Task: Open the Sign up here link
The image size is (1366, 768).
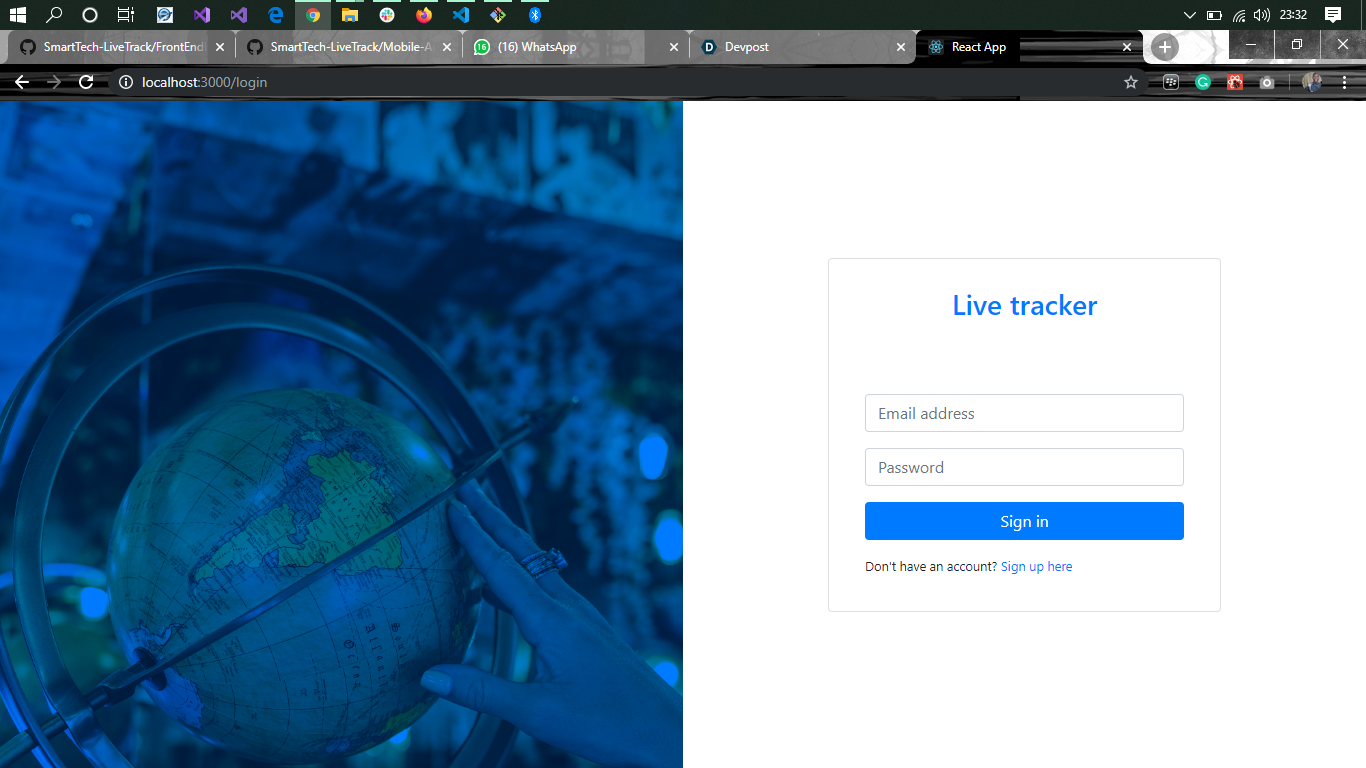Action: [1036, 567]
